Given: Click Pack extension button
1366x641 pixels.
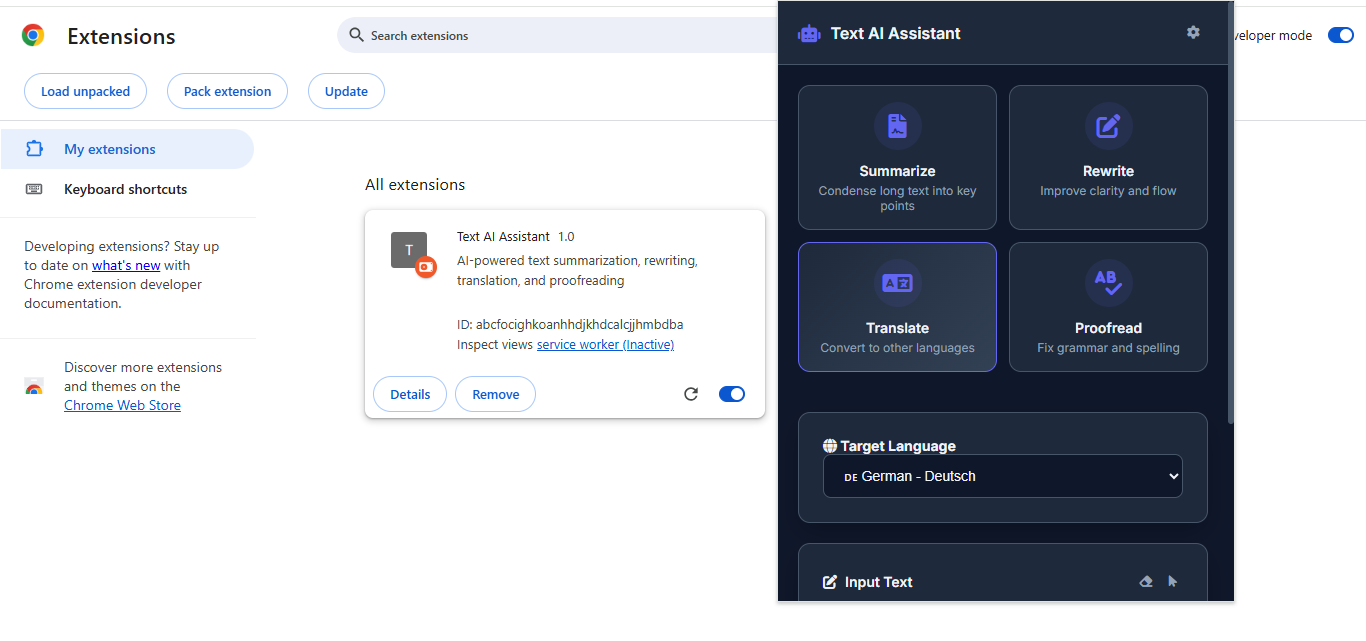Looking at the screenshot, I should point(227,91).
